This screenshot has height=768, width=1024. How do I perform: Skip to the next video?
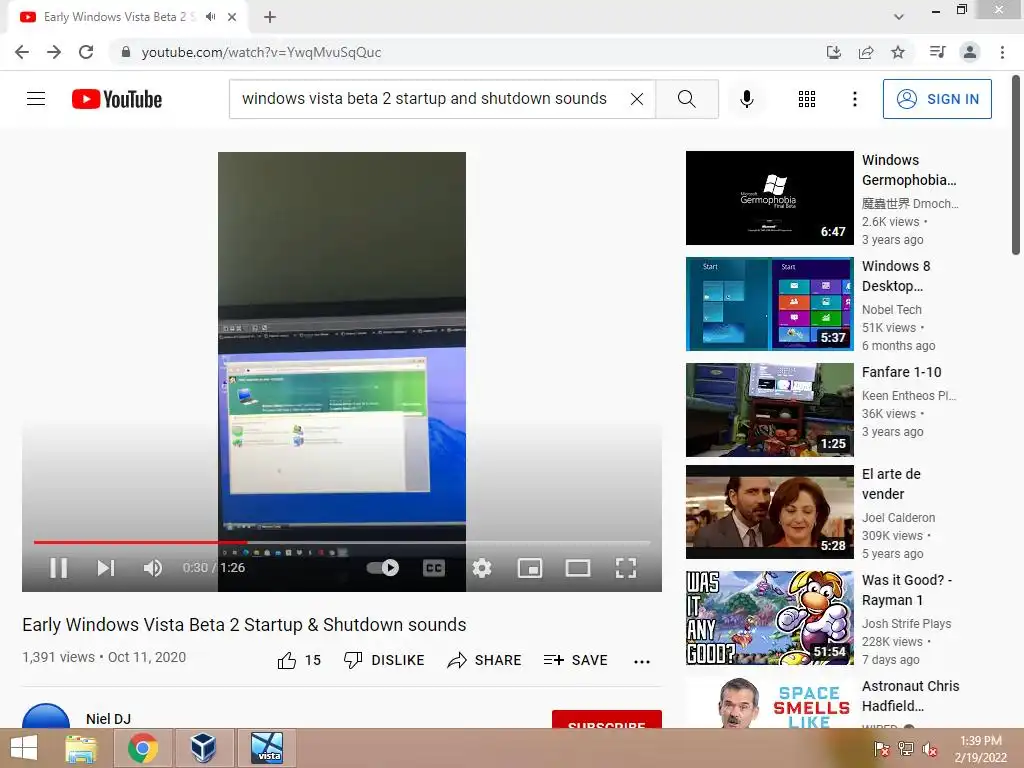pos(106,568)
